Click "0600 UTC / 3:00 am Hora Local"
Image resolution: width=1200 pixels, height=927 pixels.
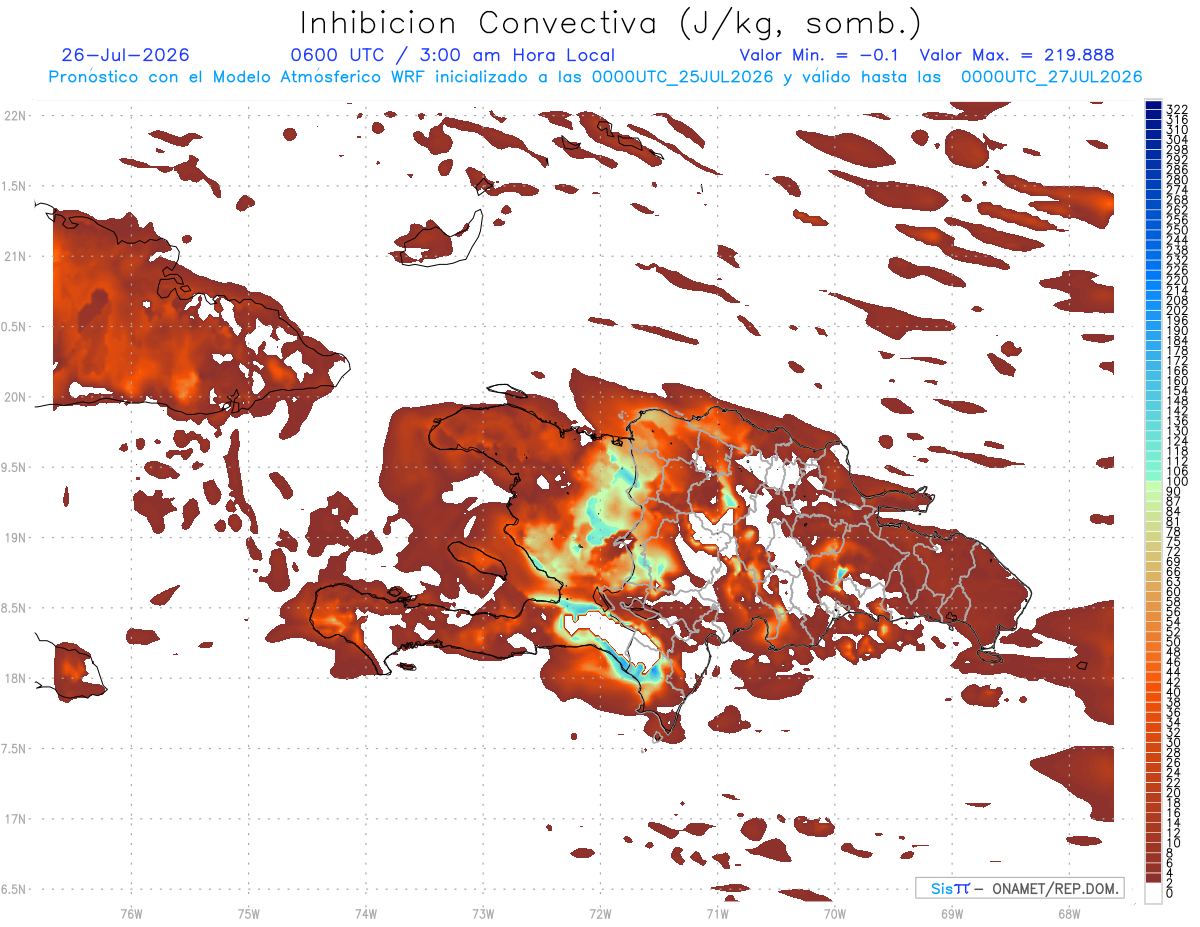point(452,55)
